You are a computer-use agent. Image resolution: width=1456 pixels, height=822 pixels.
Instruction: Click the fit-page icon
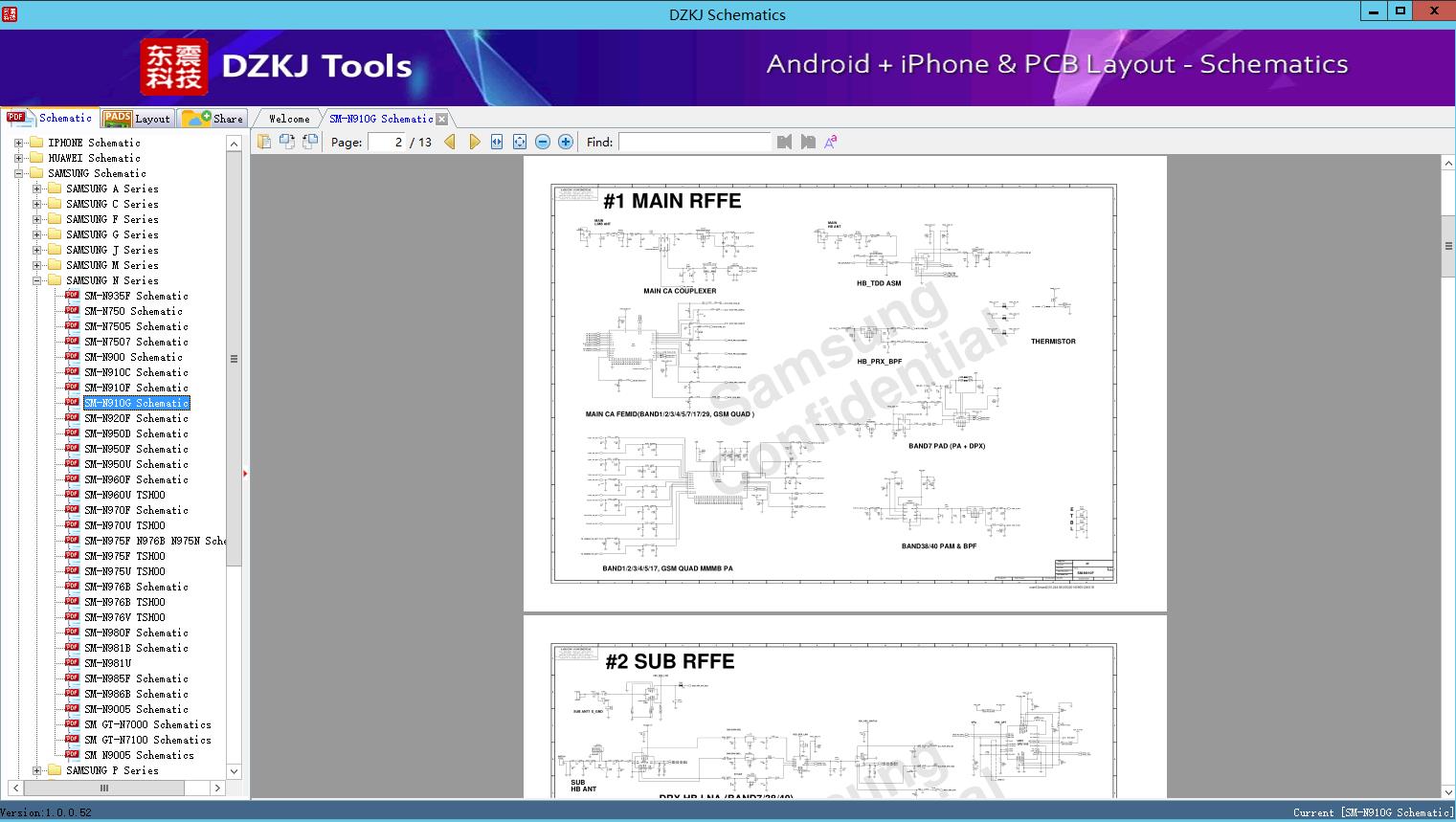(520, 142)
